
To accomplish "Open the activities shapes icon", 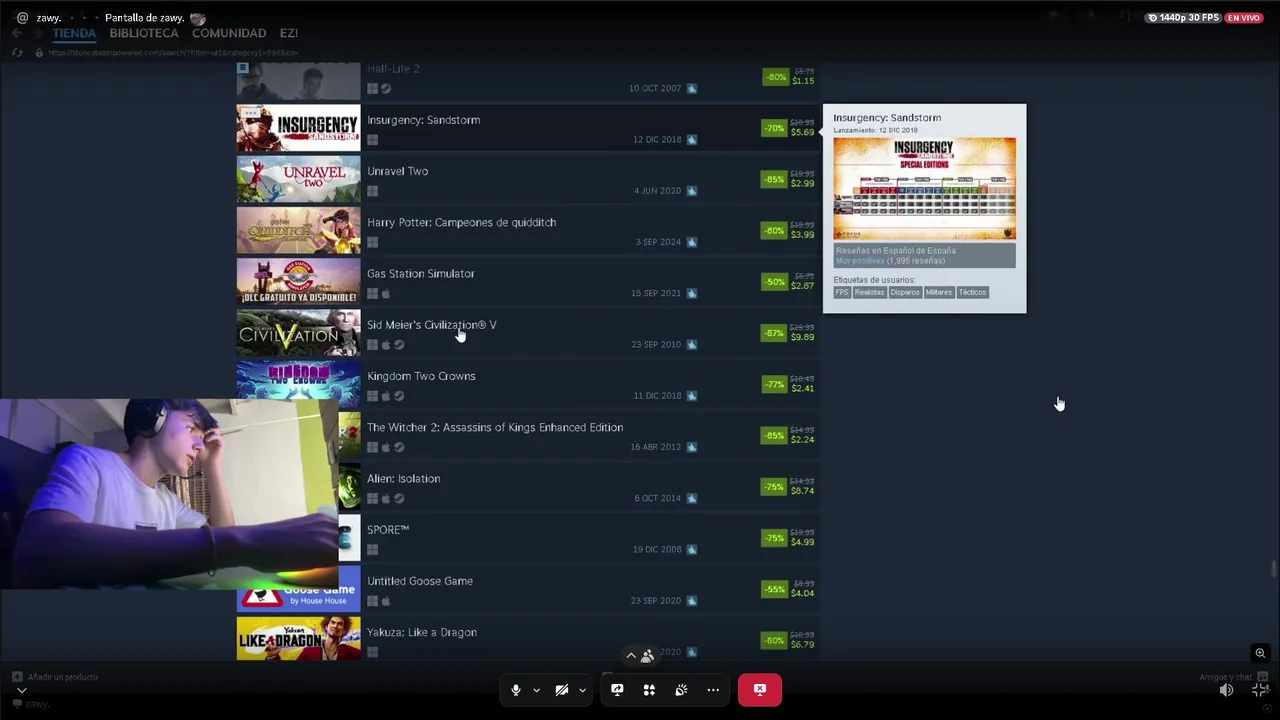I will [649, 690].
